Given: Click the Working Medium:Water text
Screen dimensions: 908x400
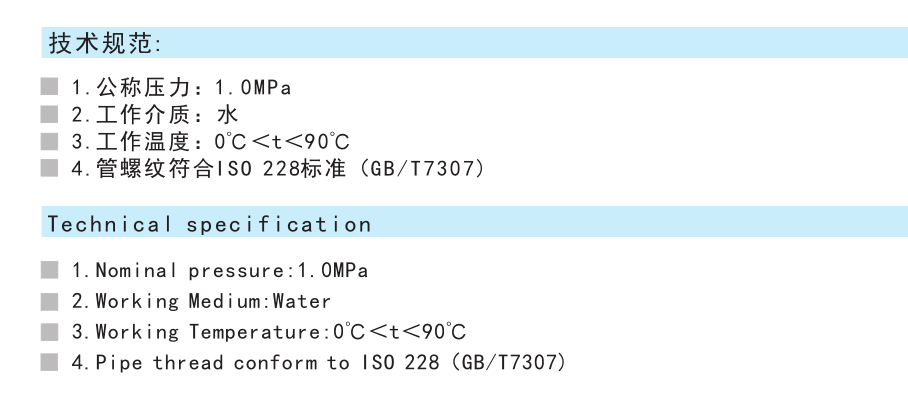Looking at the screenshot, I should tap(213, 302).
